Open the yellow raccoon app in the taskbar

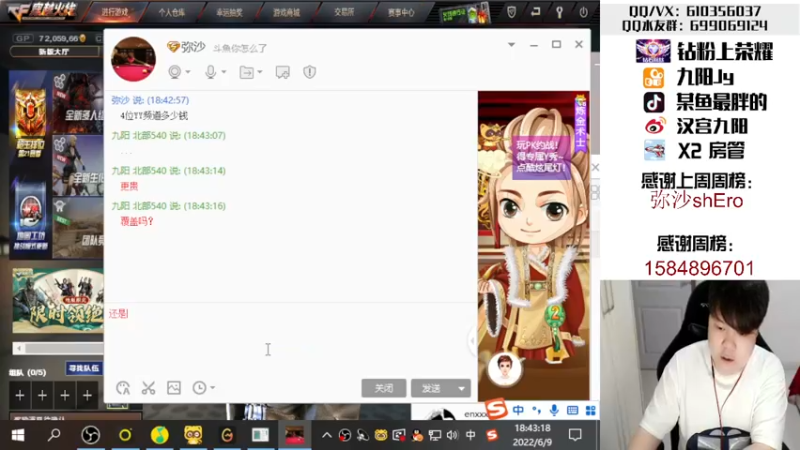(x=193, y=435)
